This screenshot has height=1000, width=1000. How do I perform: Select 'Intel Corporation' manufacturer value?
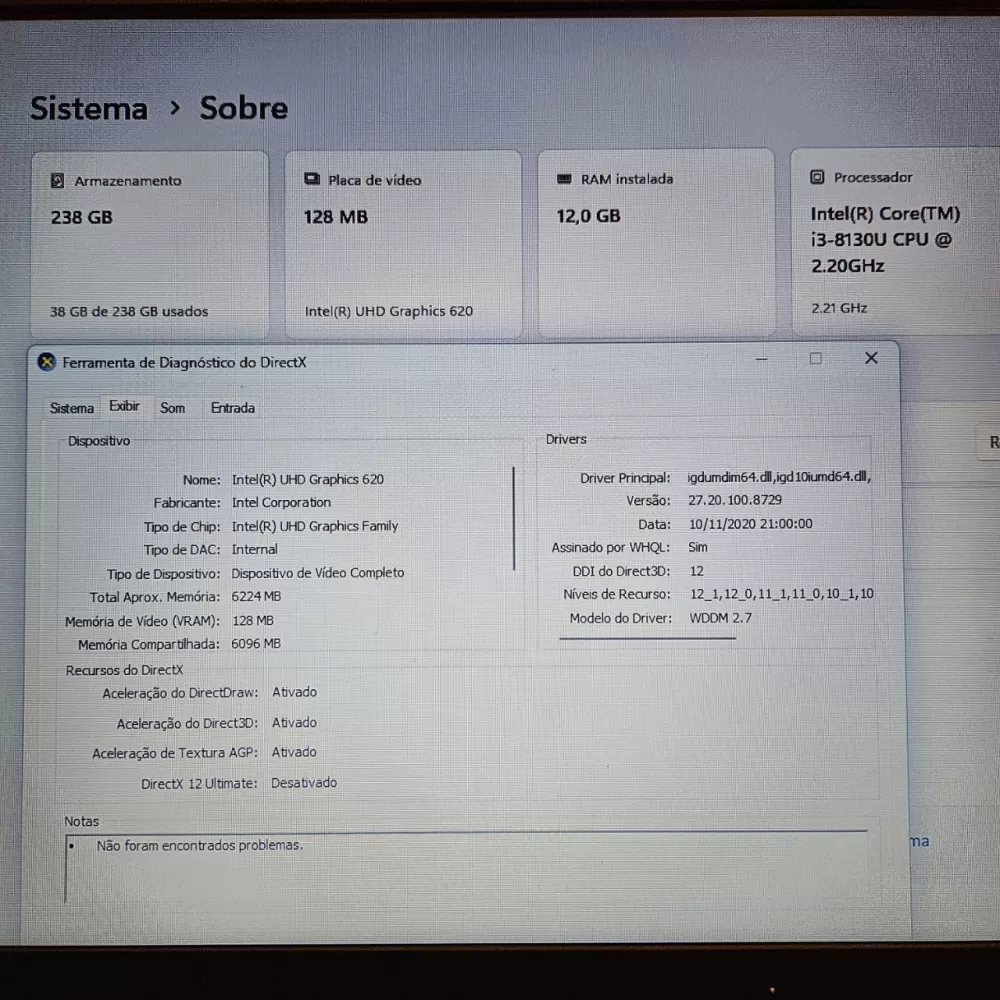[281, 503]
